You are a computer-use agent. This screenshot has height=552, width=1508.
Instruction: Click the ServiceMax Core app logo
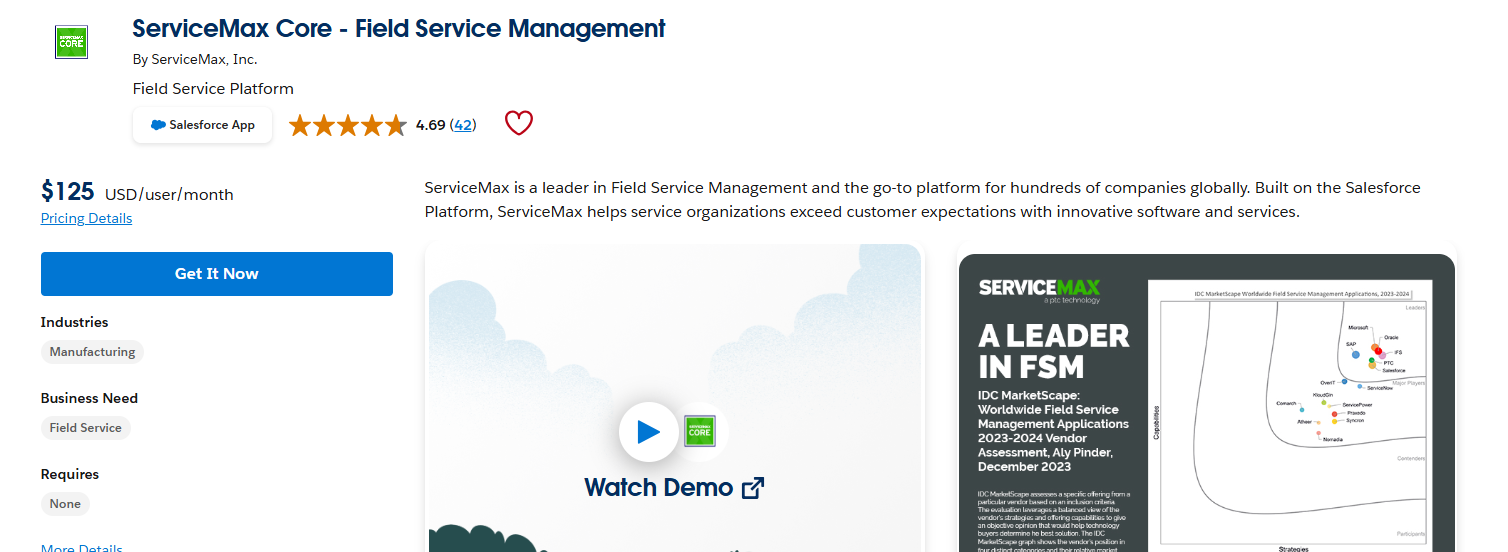click(71, 42)
